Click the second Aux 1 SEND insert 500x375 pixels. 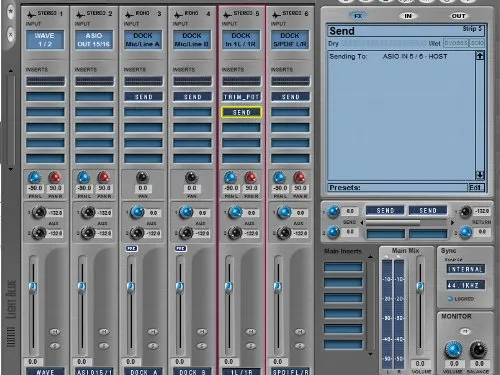click(x=428, y=210)
